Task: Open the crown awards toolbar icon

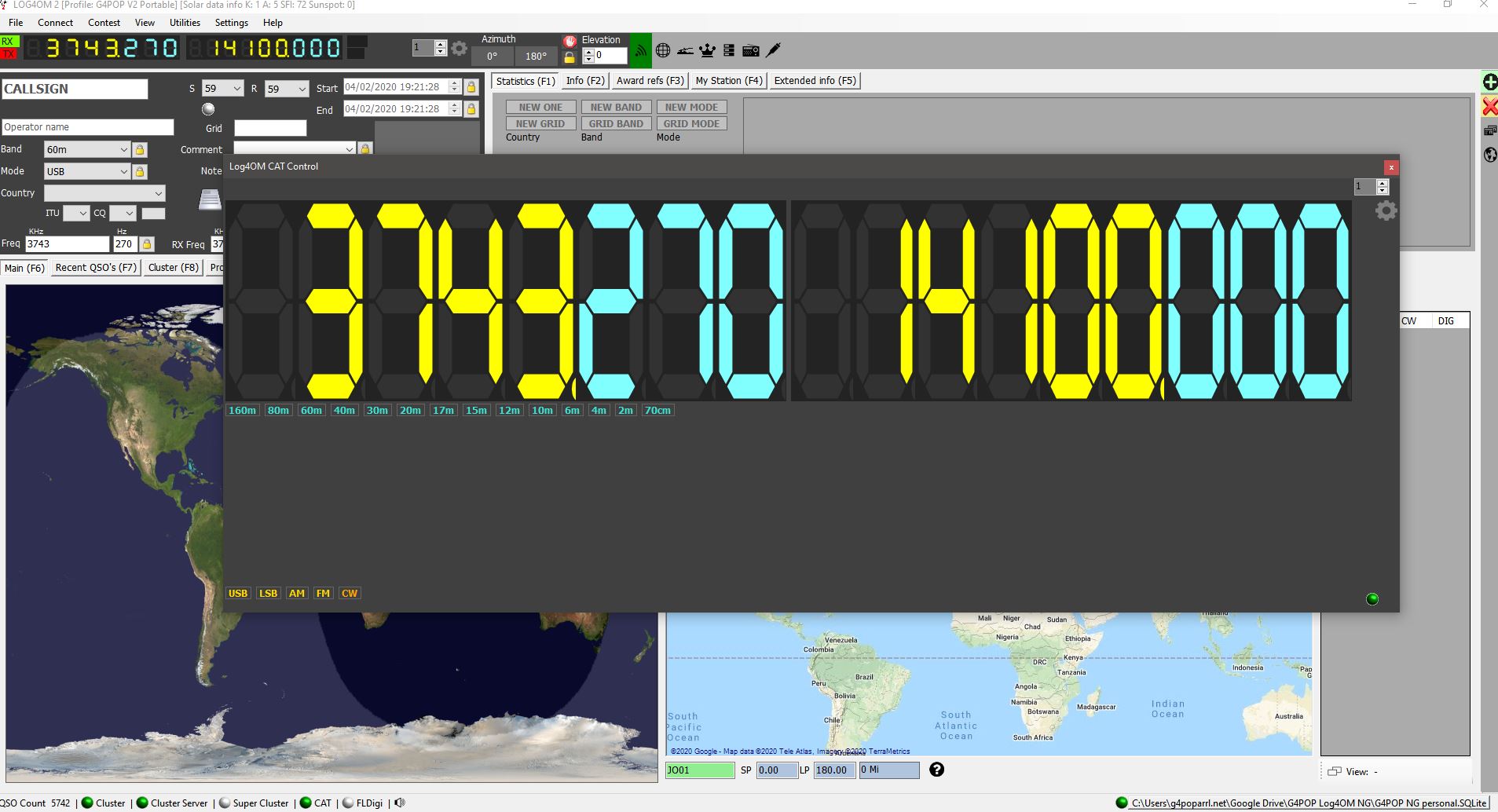Action: click(x=707, y=51)
